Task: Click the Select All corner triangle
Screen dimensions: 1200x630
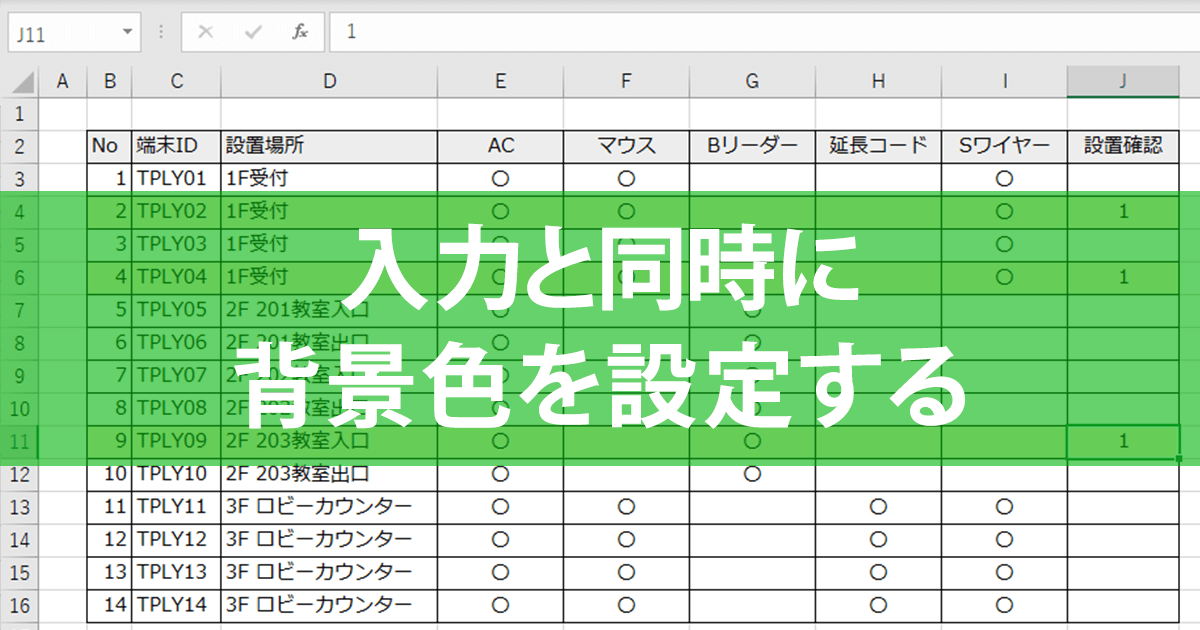Action: 20,82
